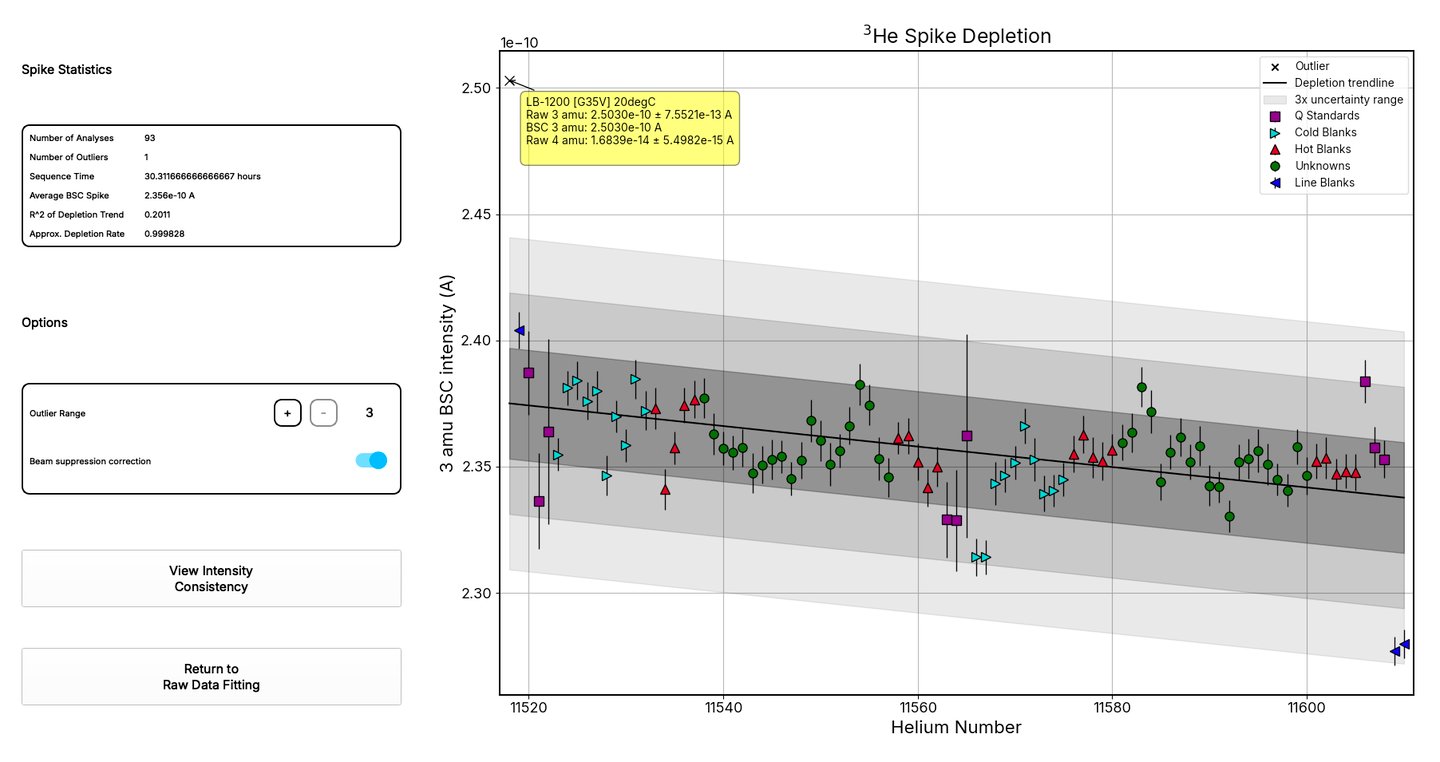The height and width of the screenshot is (762, 1440).
Task: Decrease the outlier range with the minus button
Action: pos(323,412)
